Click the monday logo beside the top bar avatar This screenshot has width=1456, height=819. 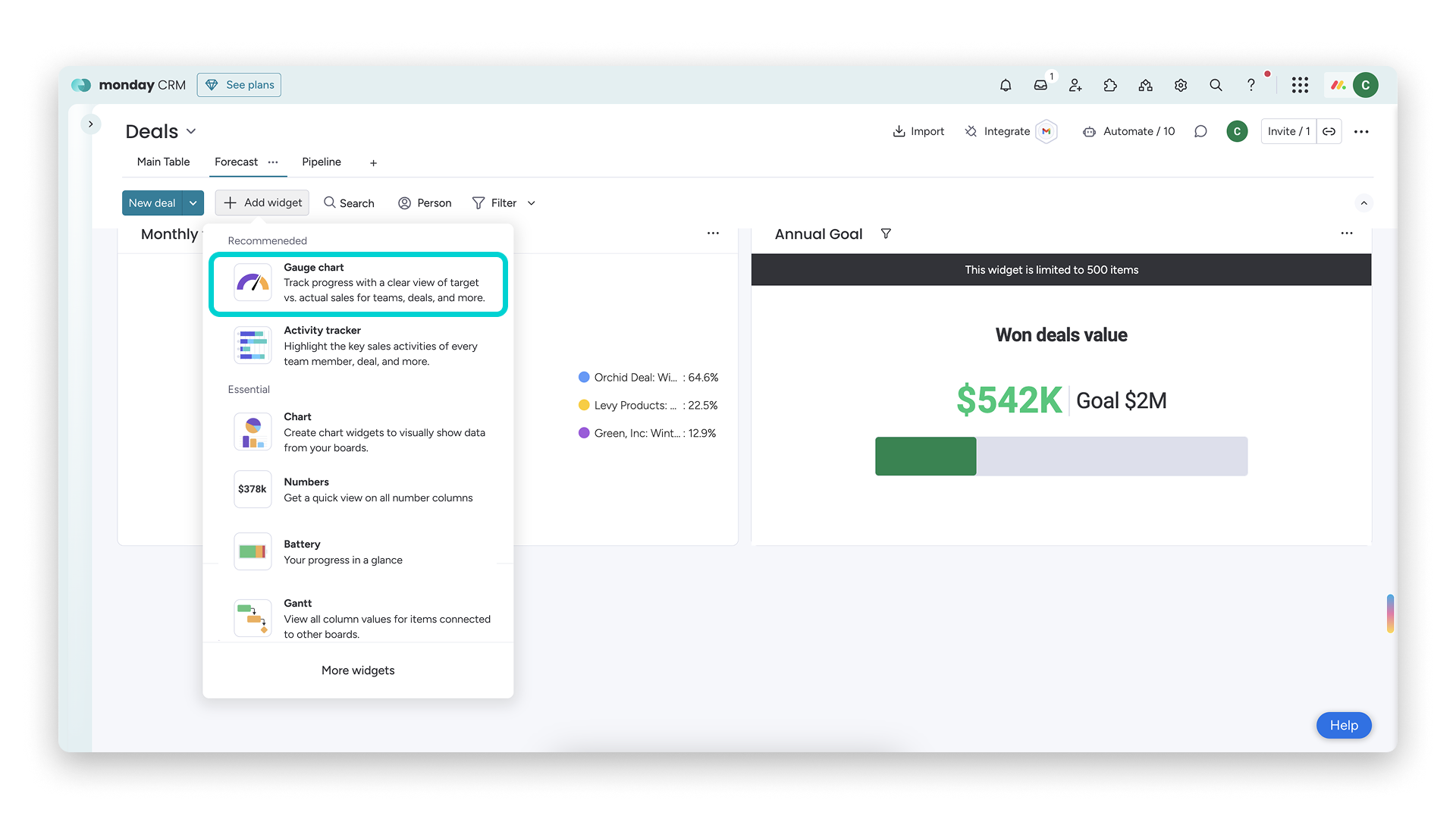(1338, 85)
